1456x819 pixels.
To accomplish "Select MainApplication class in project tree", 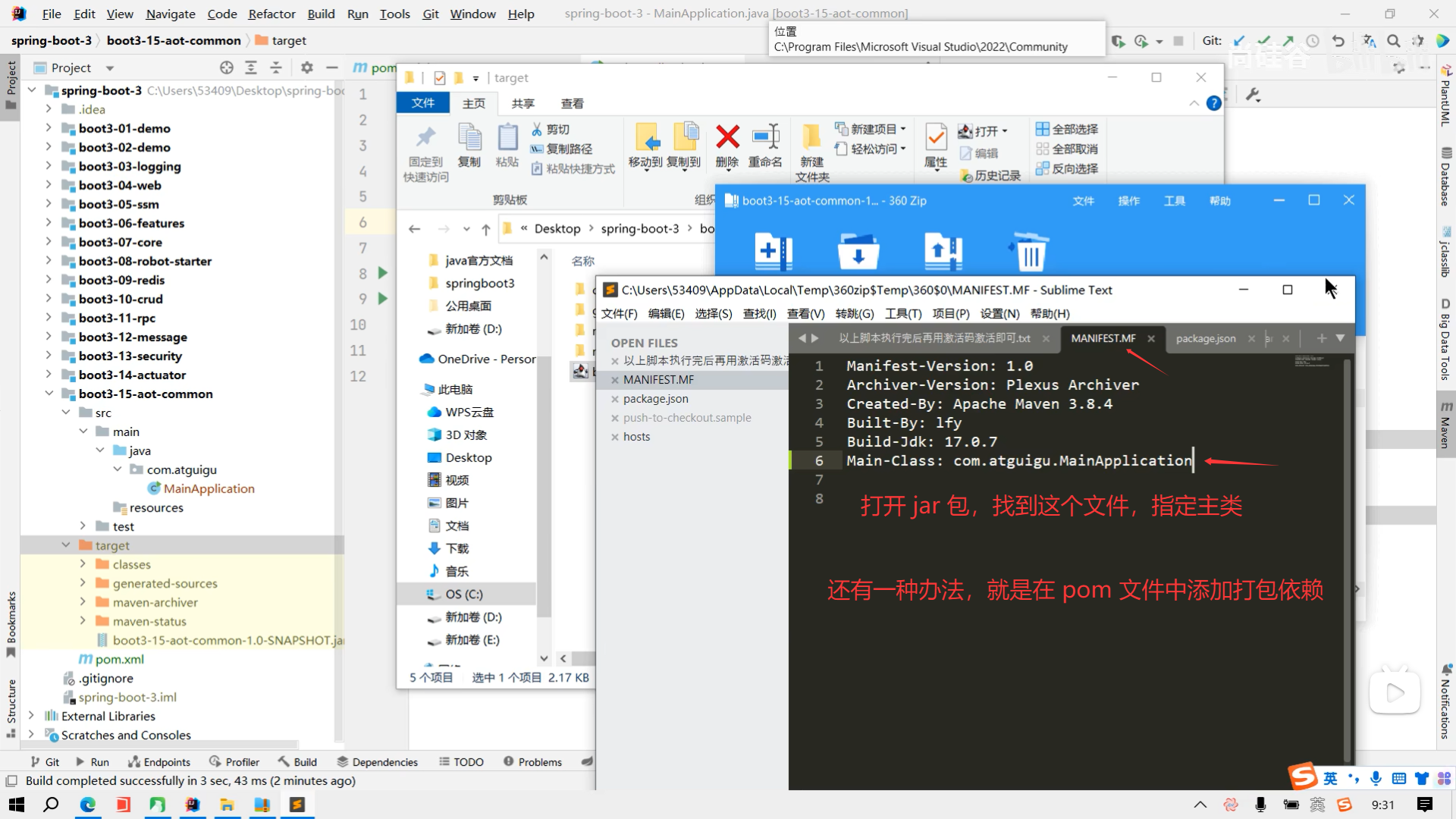I will coord(209,488).
